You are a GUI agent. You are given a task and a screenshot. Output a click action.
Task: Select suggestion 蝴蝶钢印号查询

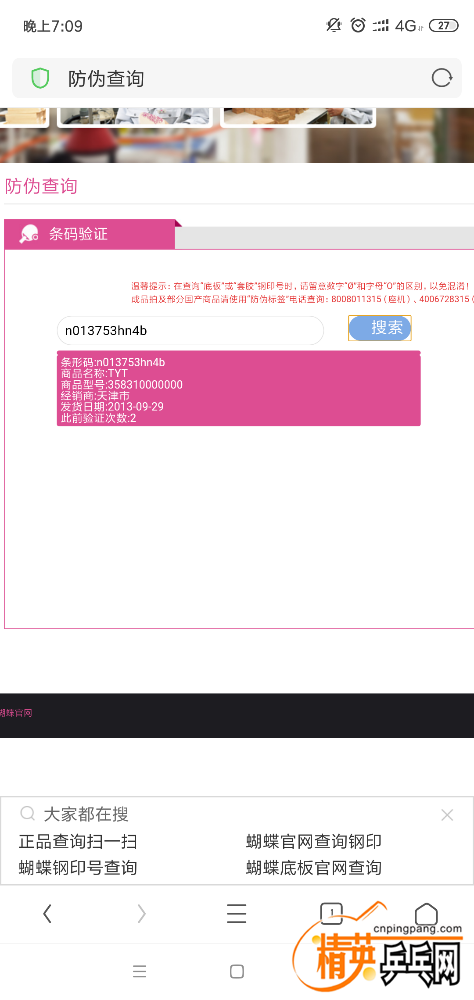(78, 867)
